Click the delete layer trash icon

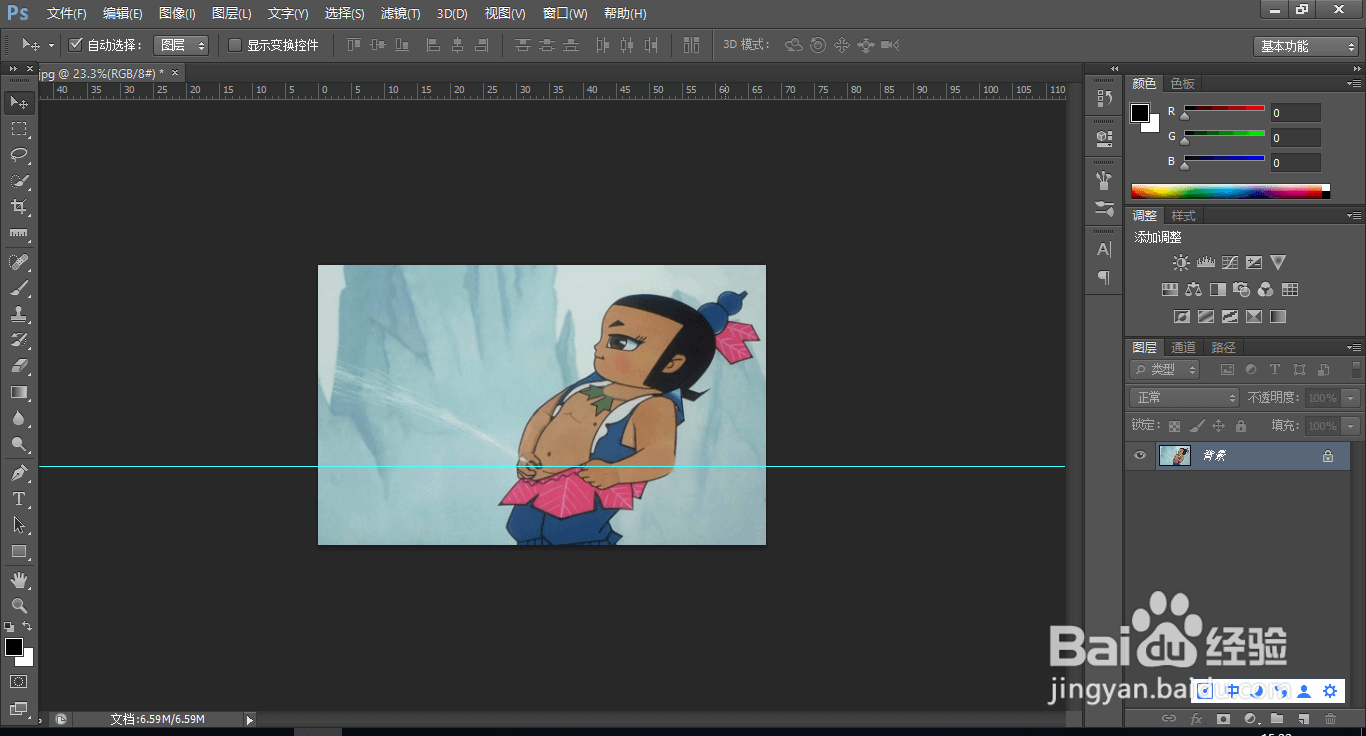pyautogui.click(x=1330, y=718)
